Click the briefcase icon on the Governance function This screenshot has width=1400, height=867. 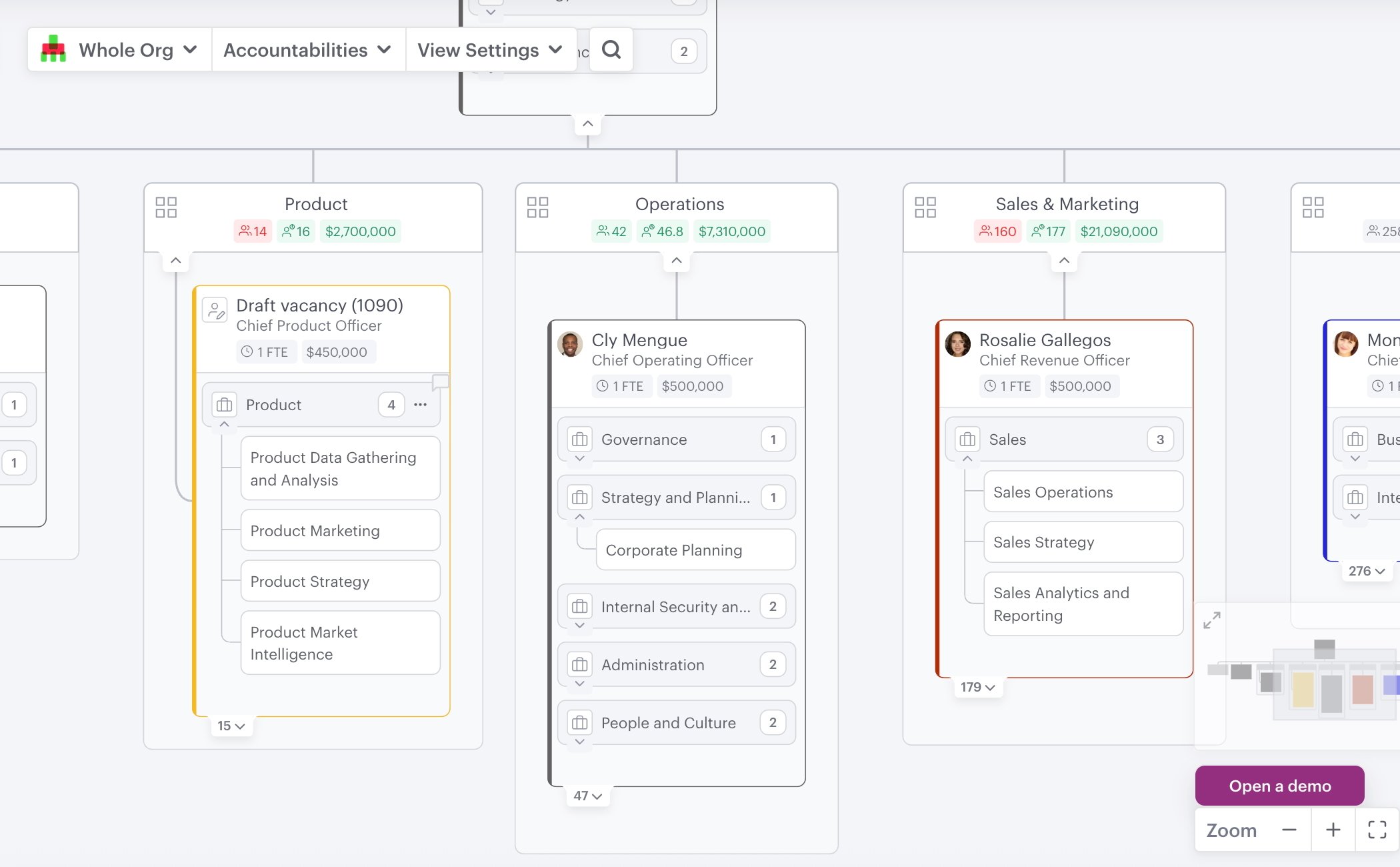tap(579, 439)
